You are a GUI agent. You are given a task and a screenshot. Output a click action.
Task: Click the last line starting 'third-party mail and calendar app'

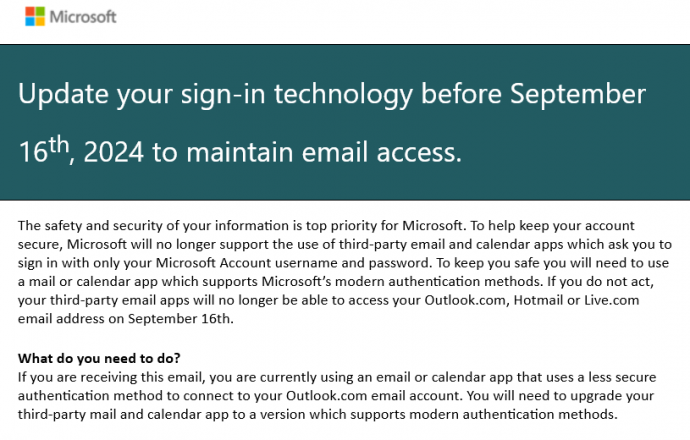tap(318, 414)
